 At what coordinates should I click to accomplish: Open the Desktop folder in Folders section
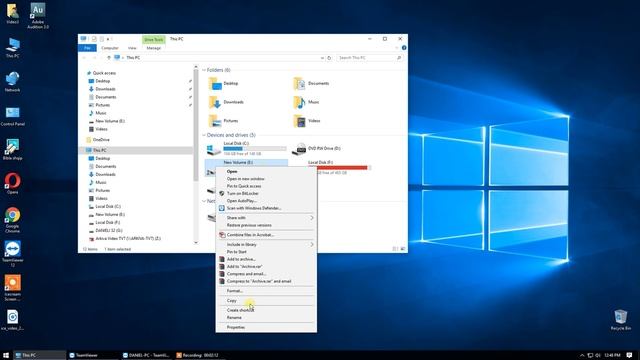pyautogui.click(x=224, y=83)
